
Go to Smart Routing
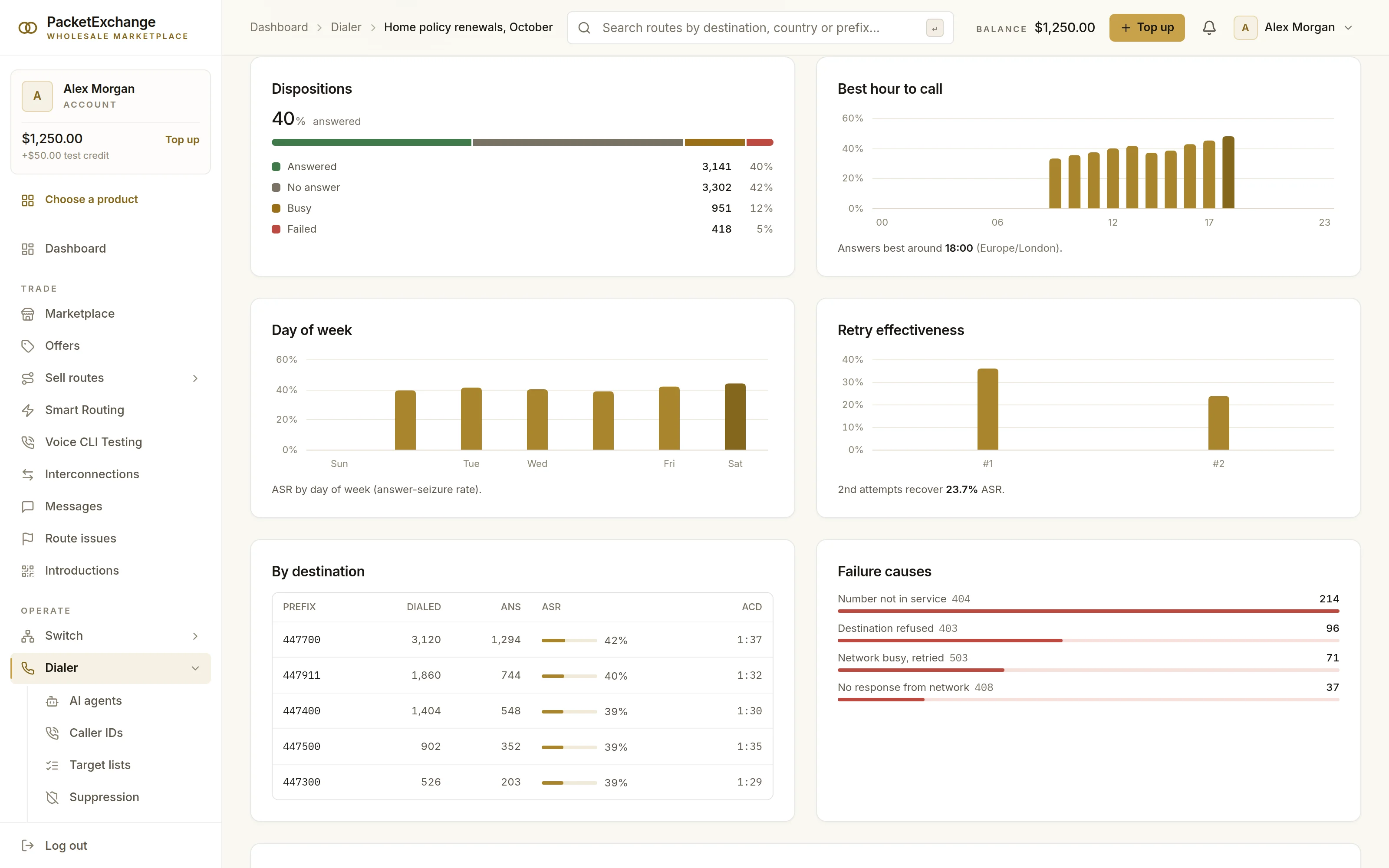[x=110, y=411]
